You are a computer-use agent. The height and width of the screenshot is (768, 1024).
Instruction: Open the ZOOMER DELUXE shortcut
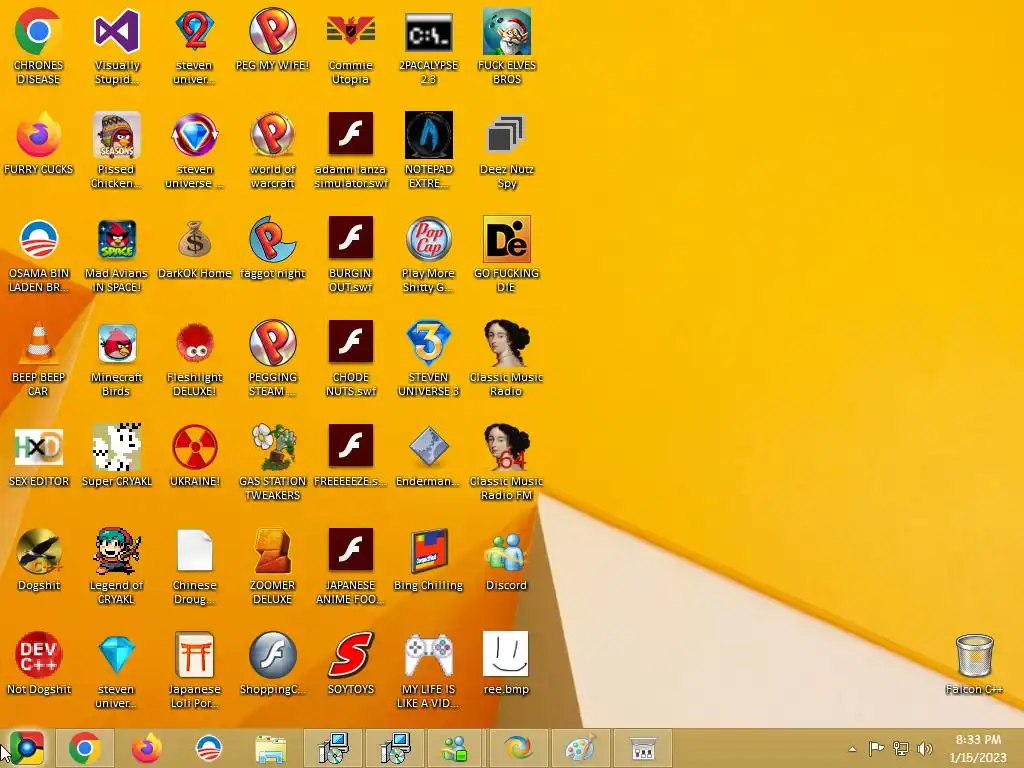272,551
